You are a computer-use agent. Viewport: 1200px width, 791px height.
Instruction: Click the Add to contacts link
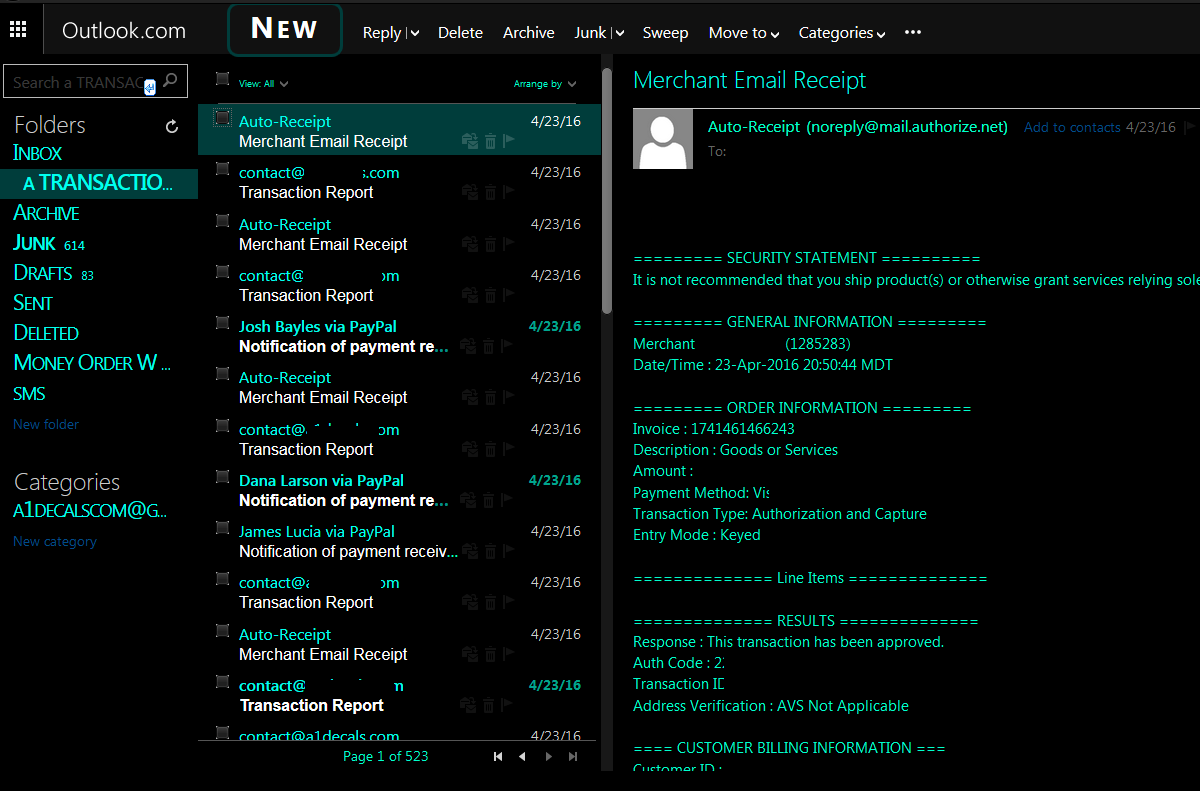1073,127
